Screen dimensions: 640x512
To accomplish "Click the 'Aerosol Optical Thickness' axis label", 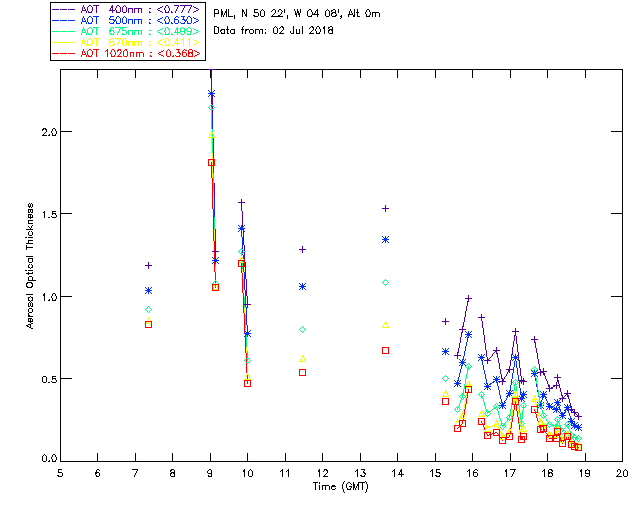I will [30, 266].
